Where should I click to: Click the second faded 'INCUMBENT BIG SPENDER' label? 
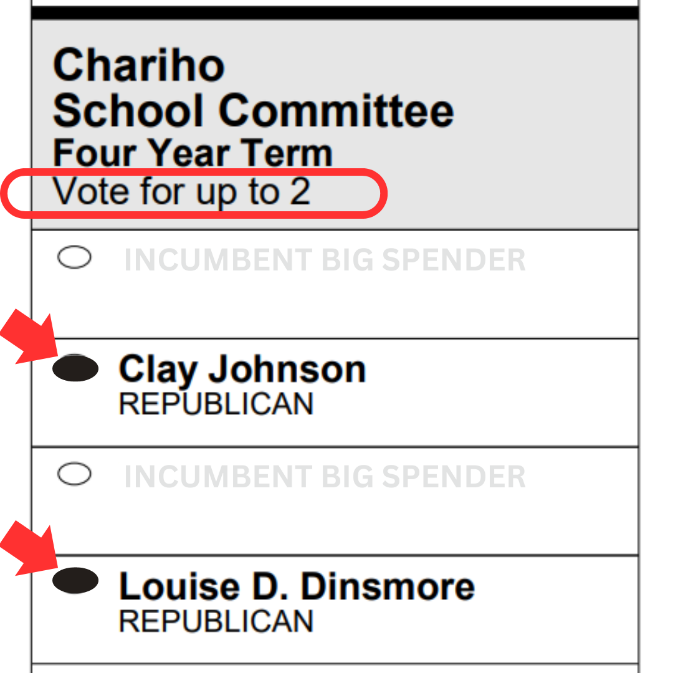[324, 477]
